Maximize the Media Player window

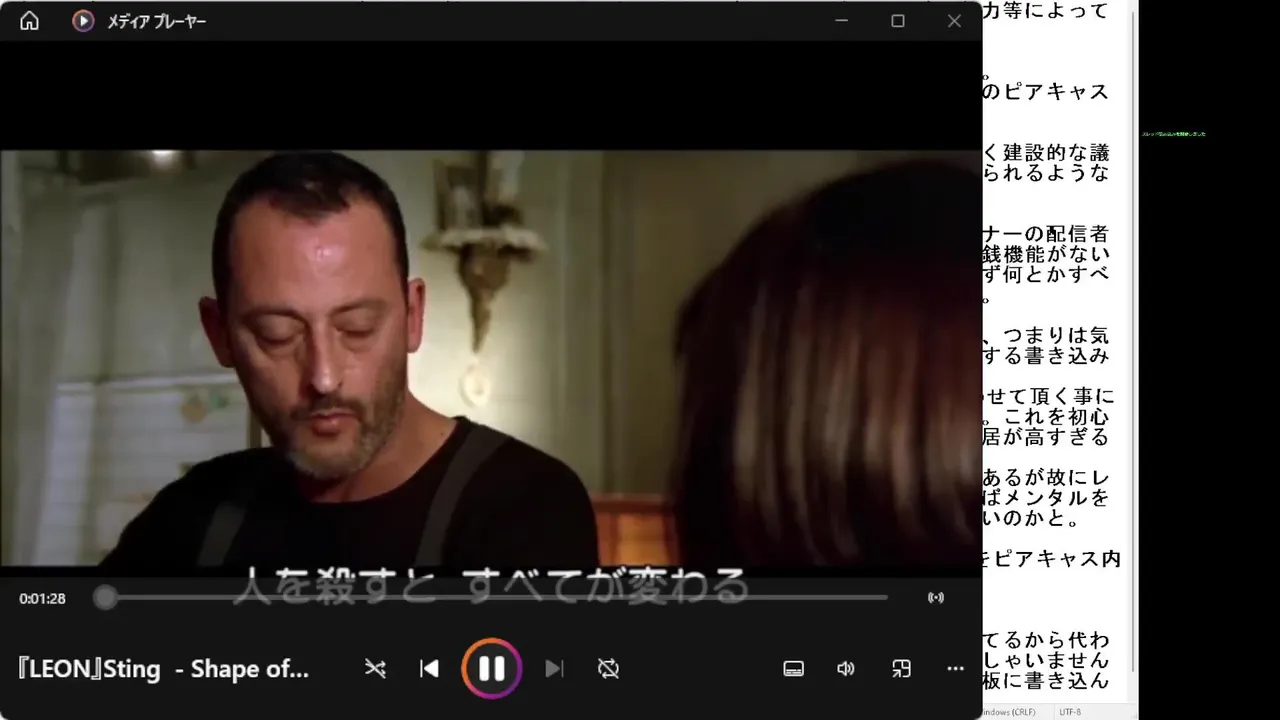pos(898,21)
